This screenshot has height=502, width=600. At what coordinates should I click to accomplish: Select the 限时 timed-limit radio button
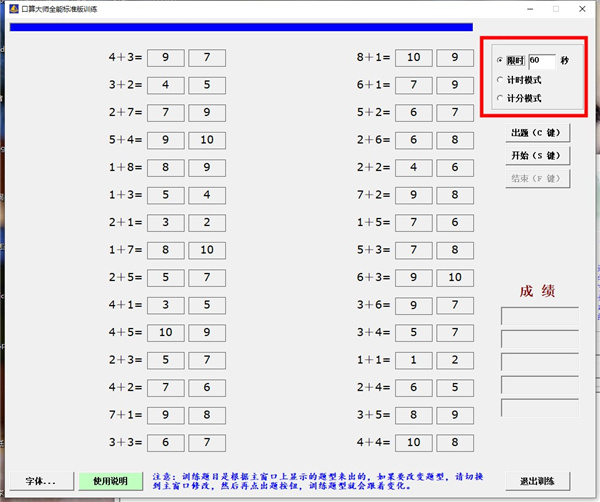point(510,60)
